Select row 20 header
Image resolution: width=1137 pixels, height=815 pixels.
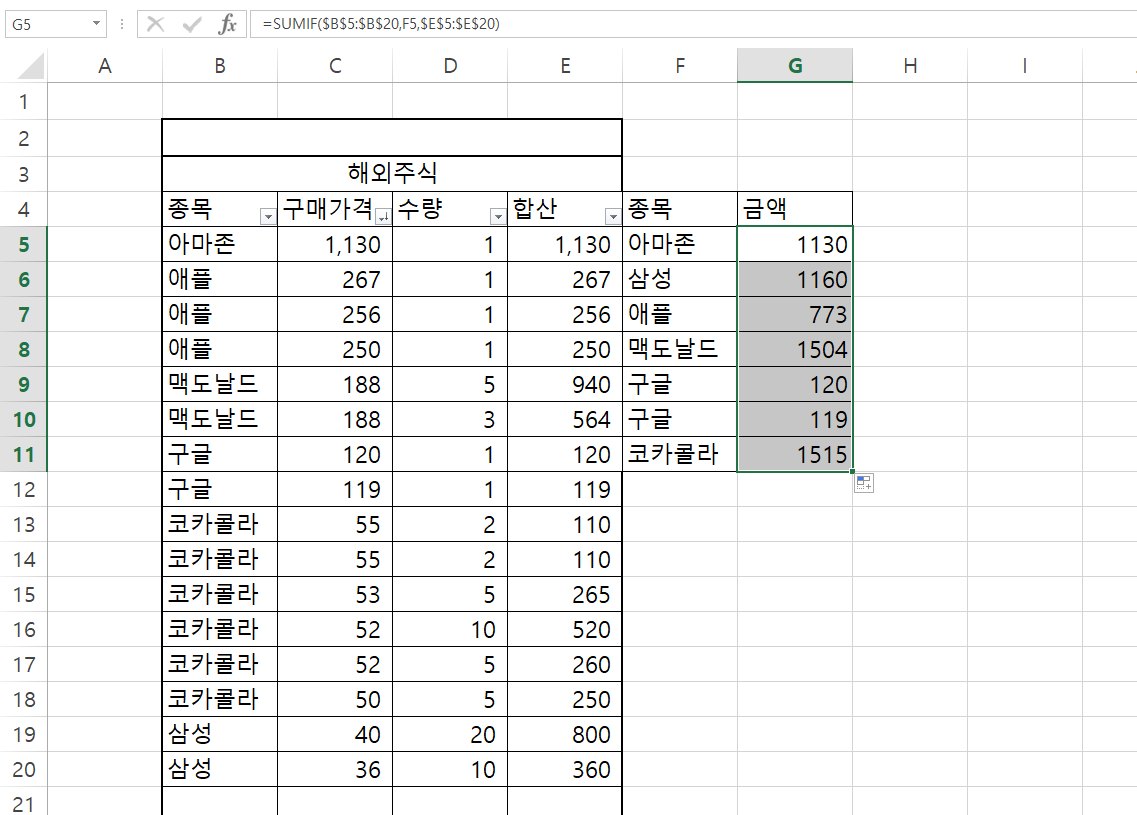pyautogui.click(x=24, y=769)
